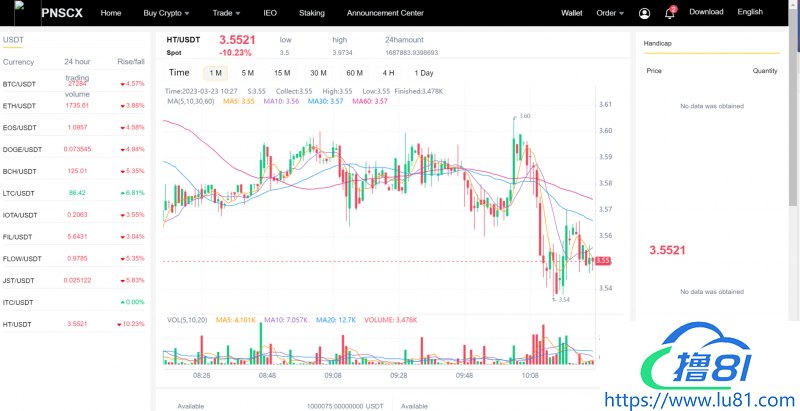Select the USDT market tab
Screen dimensions: 800x411
(x=14, y=40)
